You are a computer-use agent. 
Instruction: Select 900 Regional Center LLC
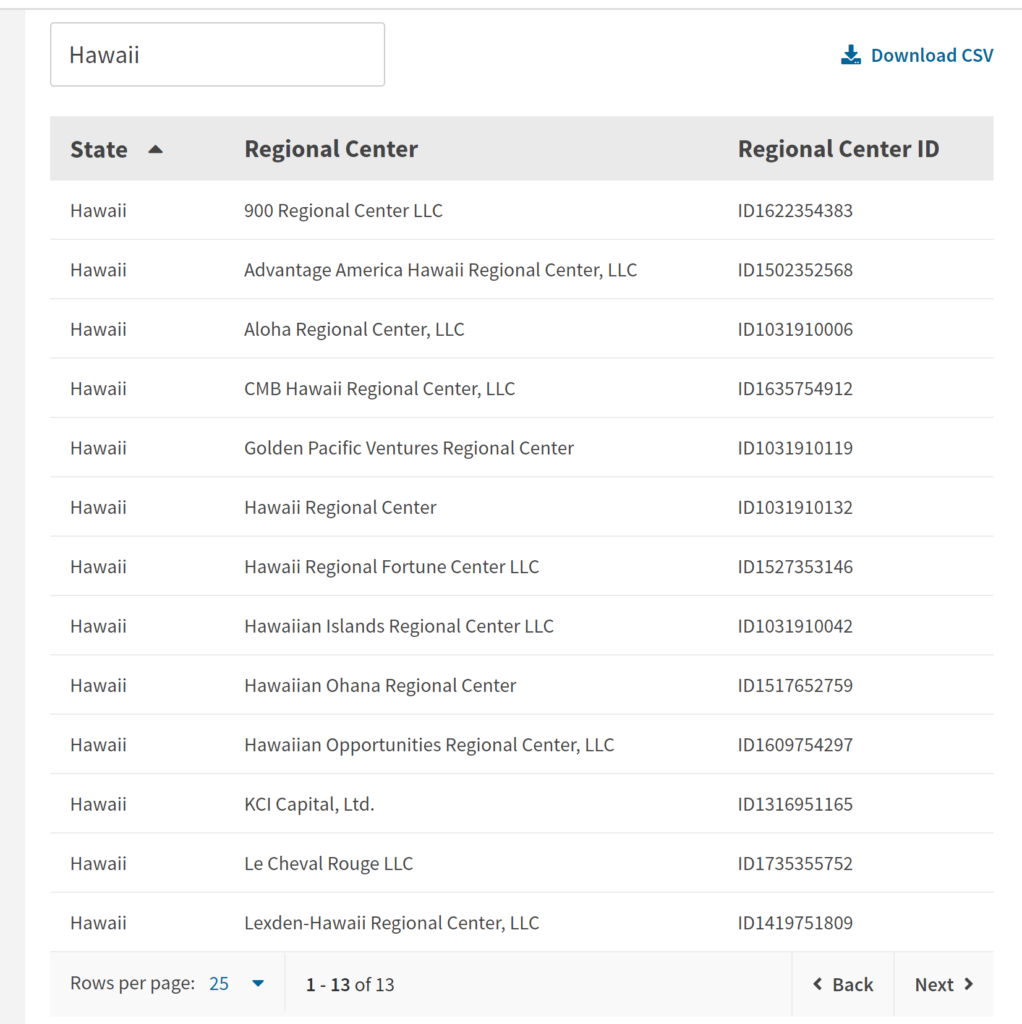coord(343,210)
